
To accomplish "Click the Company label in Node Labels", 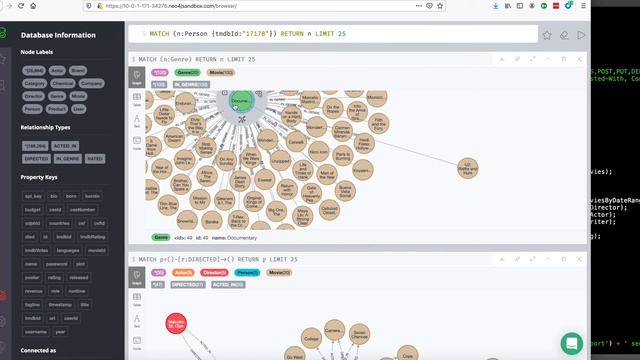I will coord(91,83).
